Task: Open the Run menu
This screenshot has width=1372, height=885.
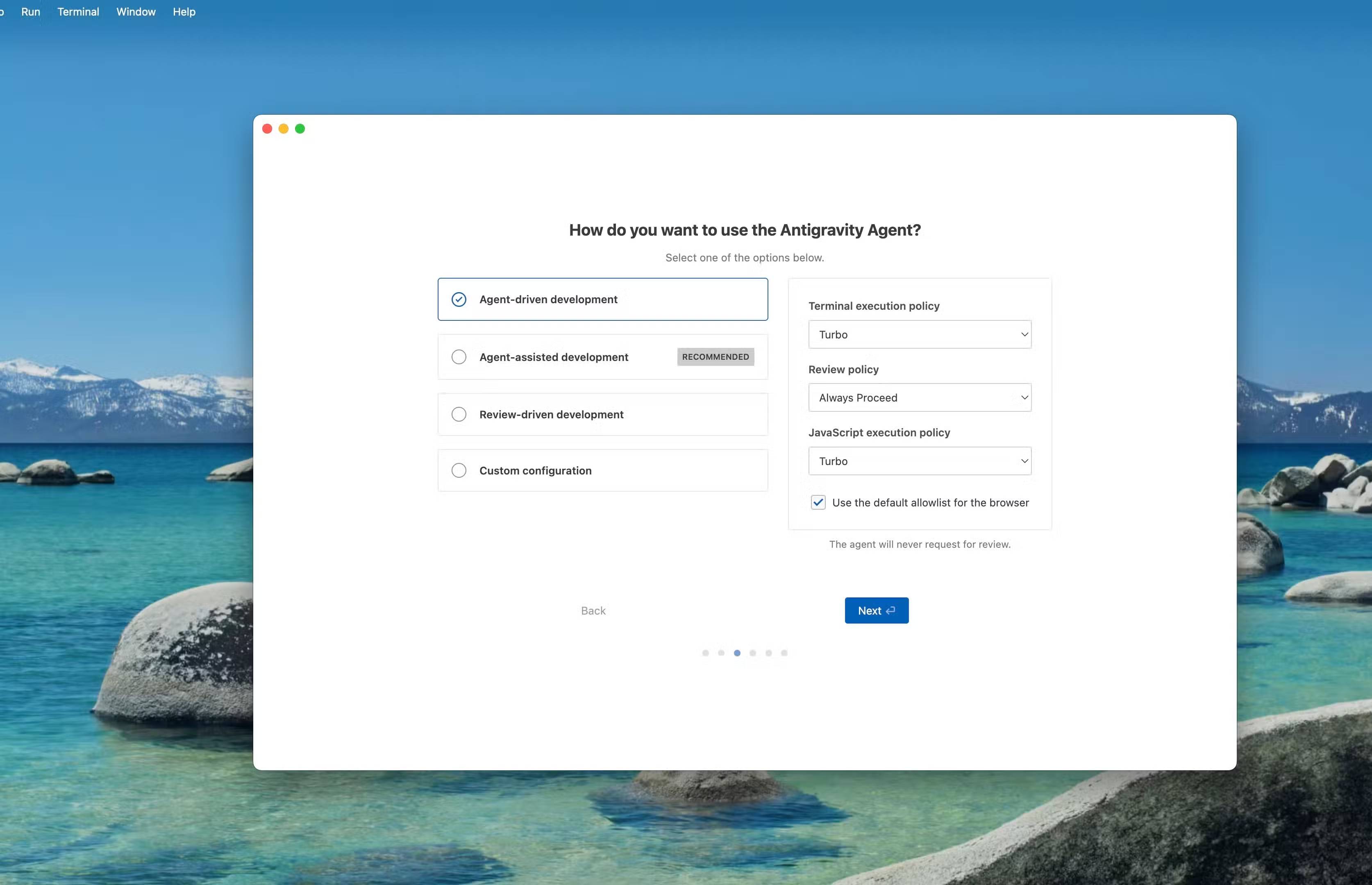Action: pyautogui.click(x=30, y=11)
